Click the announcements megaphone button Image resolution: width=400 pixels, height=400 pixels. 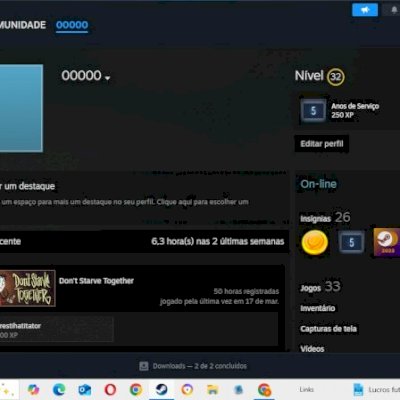pos(365,10)
